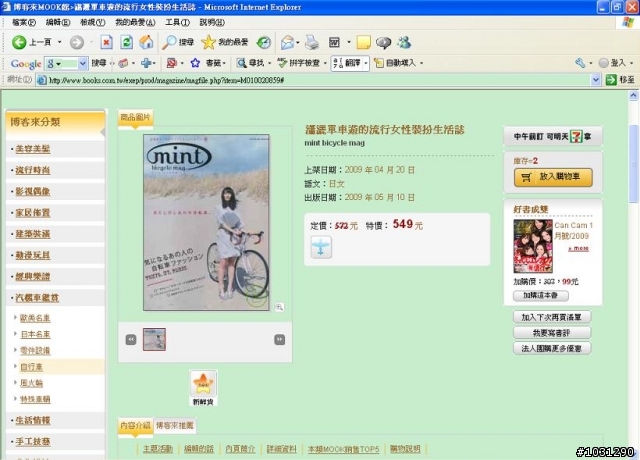Open the Mail envelope icon
Screen dimensions: 640x460
click(x=288, y=42)
